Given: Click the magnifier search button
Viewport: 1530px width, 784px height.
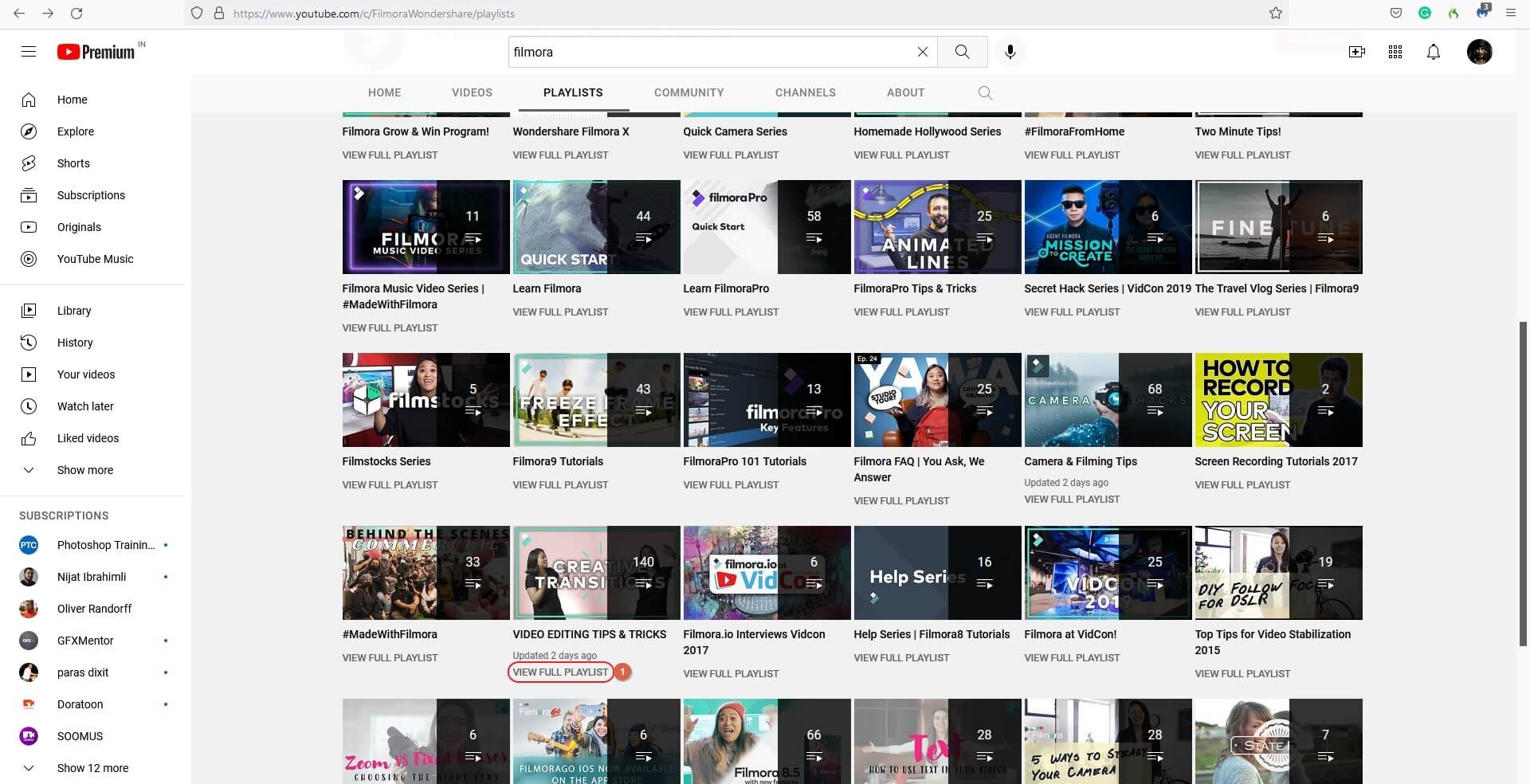Looking at the screenshot, I should tap(962, 52).
